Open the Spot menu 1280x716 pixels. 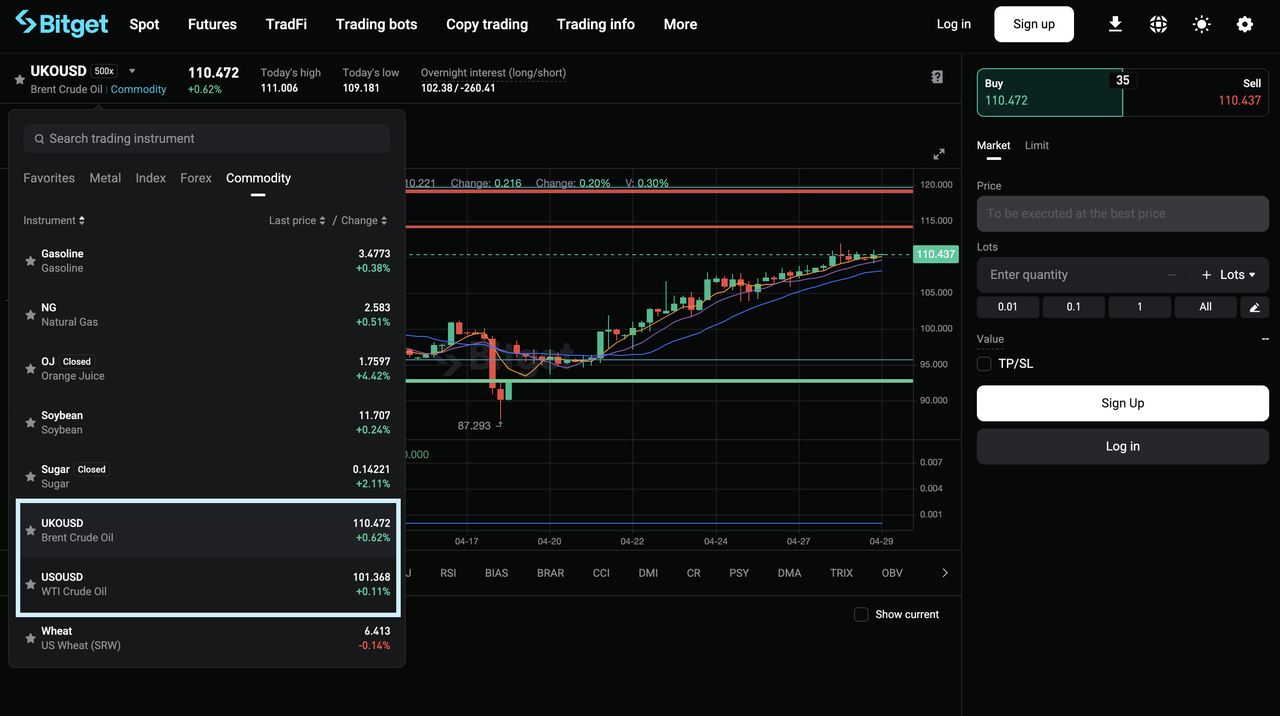coord(144,24)
